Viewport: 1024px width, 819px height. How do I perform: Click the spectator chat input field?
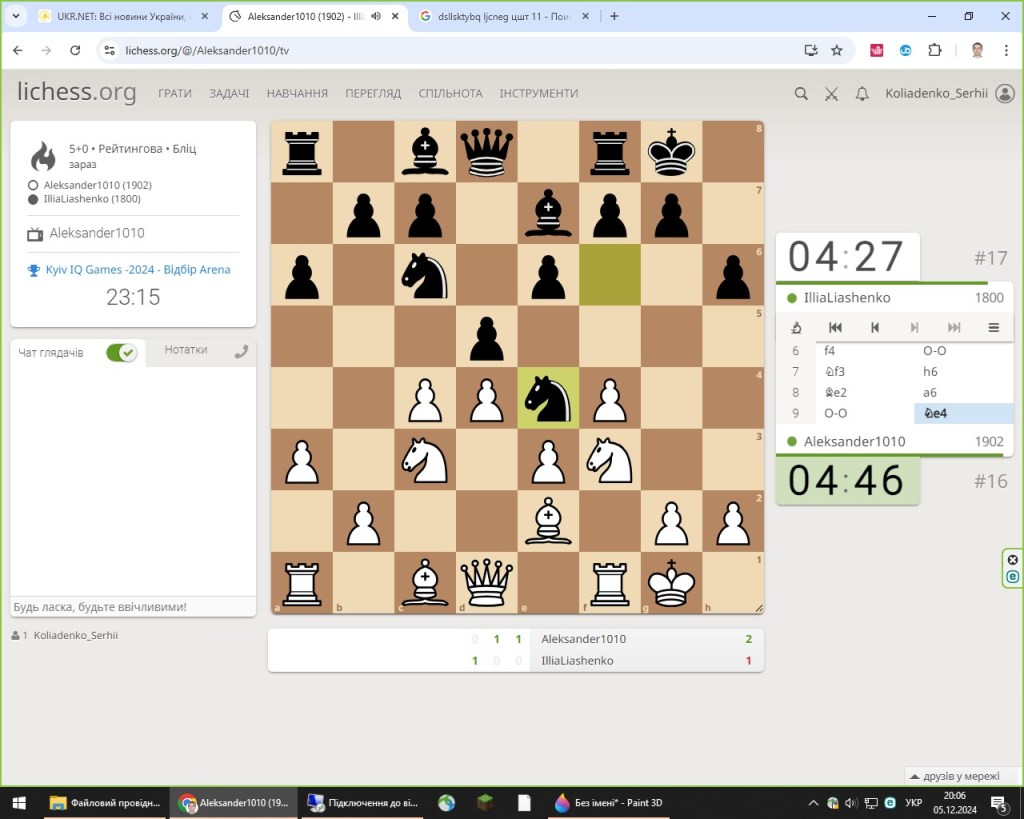[x=132, y=607]
